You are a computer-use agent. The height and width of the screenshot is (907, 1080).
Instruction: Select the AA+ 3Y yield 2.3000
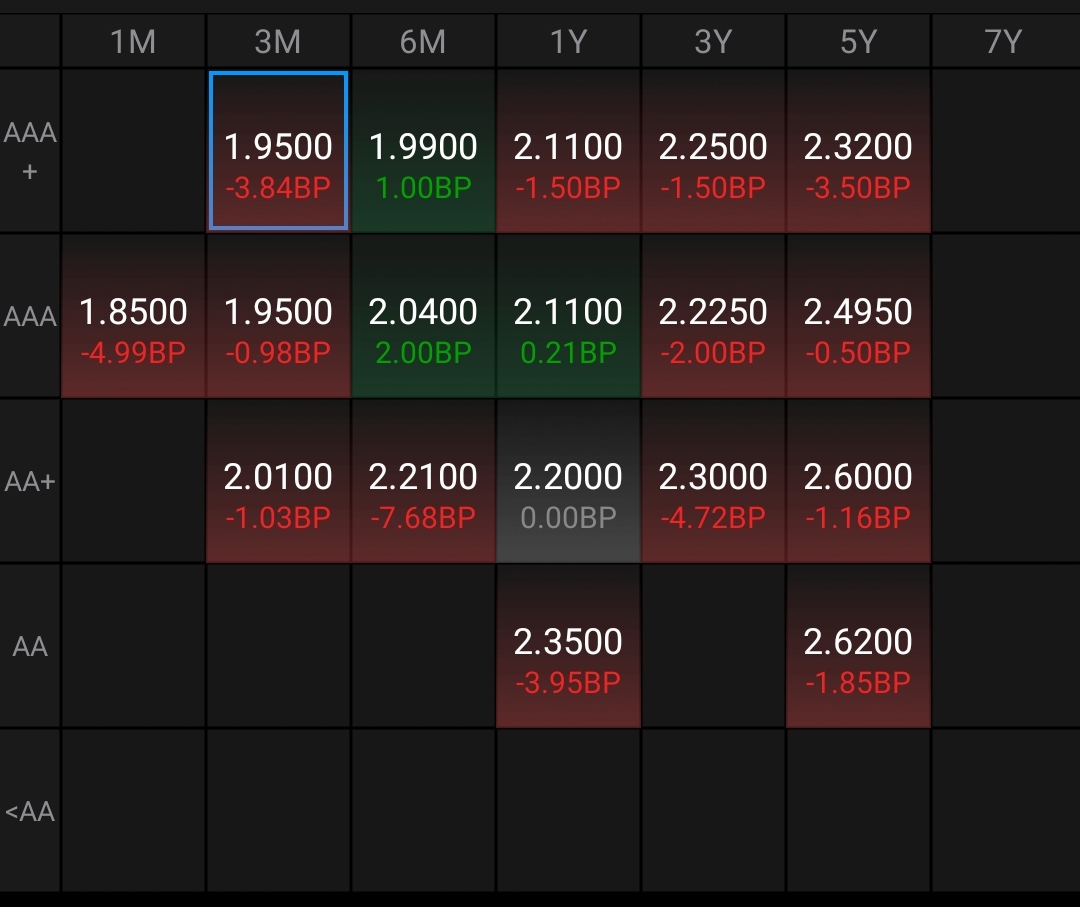[x=713, y=482]
